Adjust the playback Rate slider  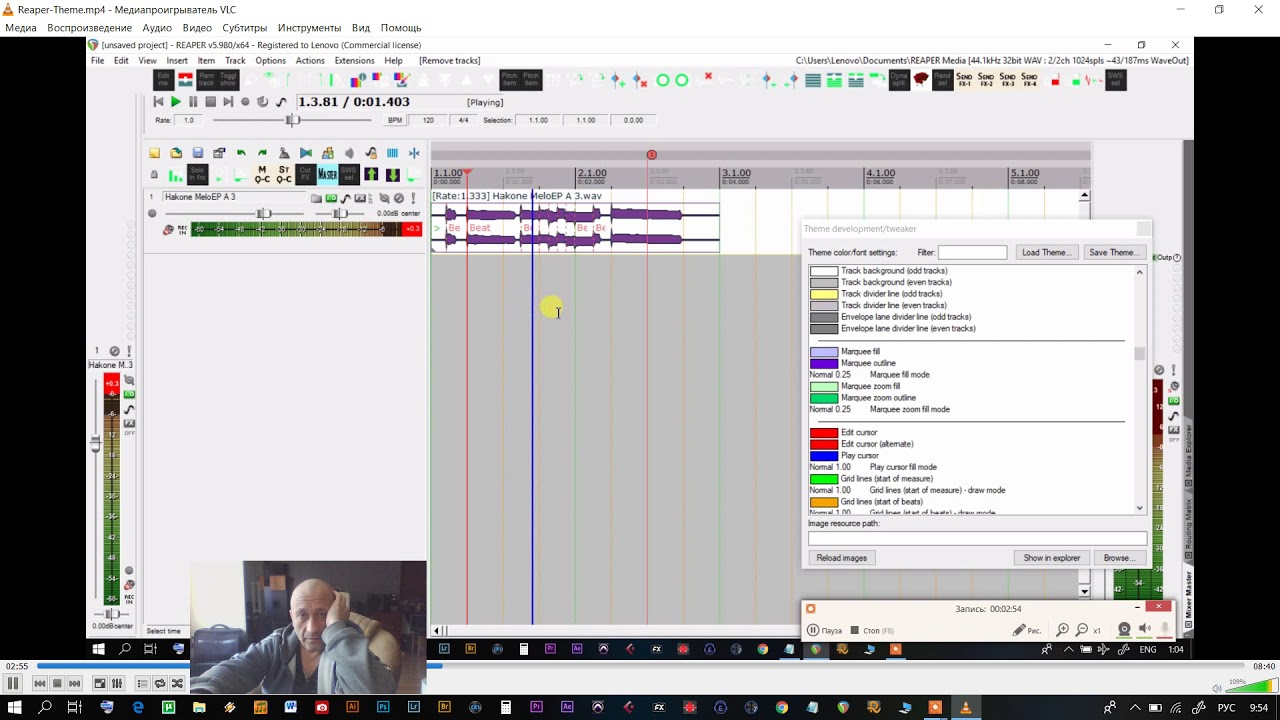(292, 120)
